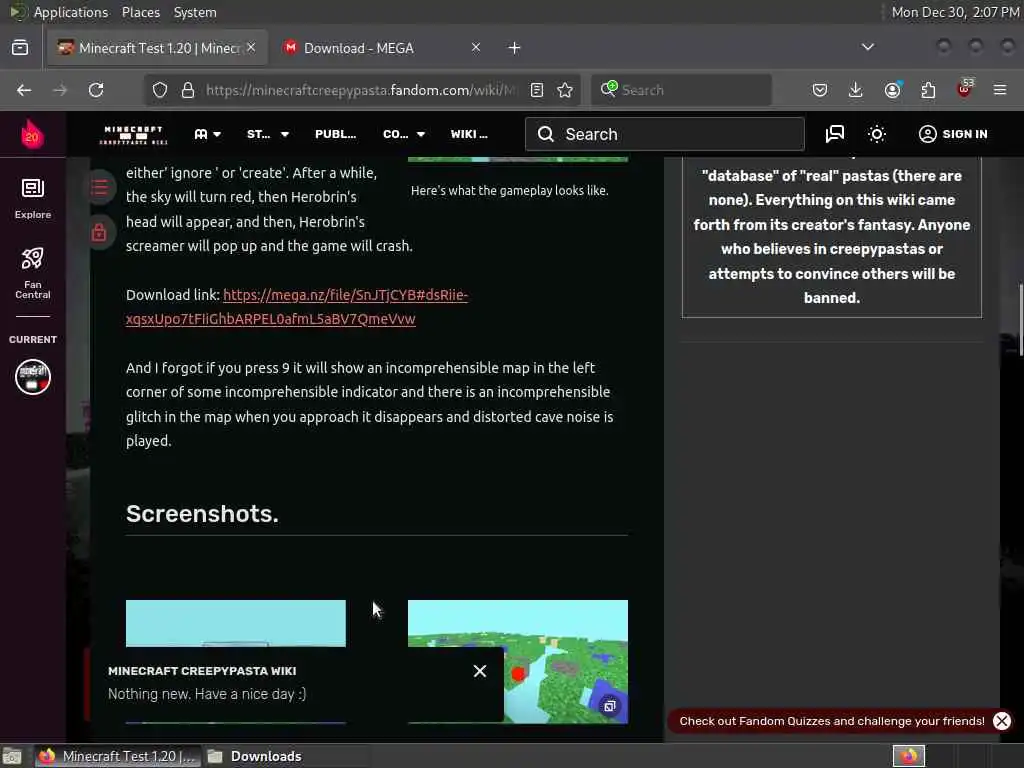Close the Download - MEGA tab
This screenshot has width=1024, height=768.
click(476, 47)
